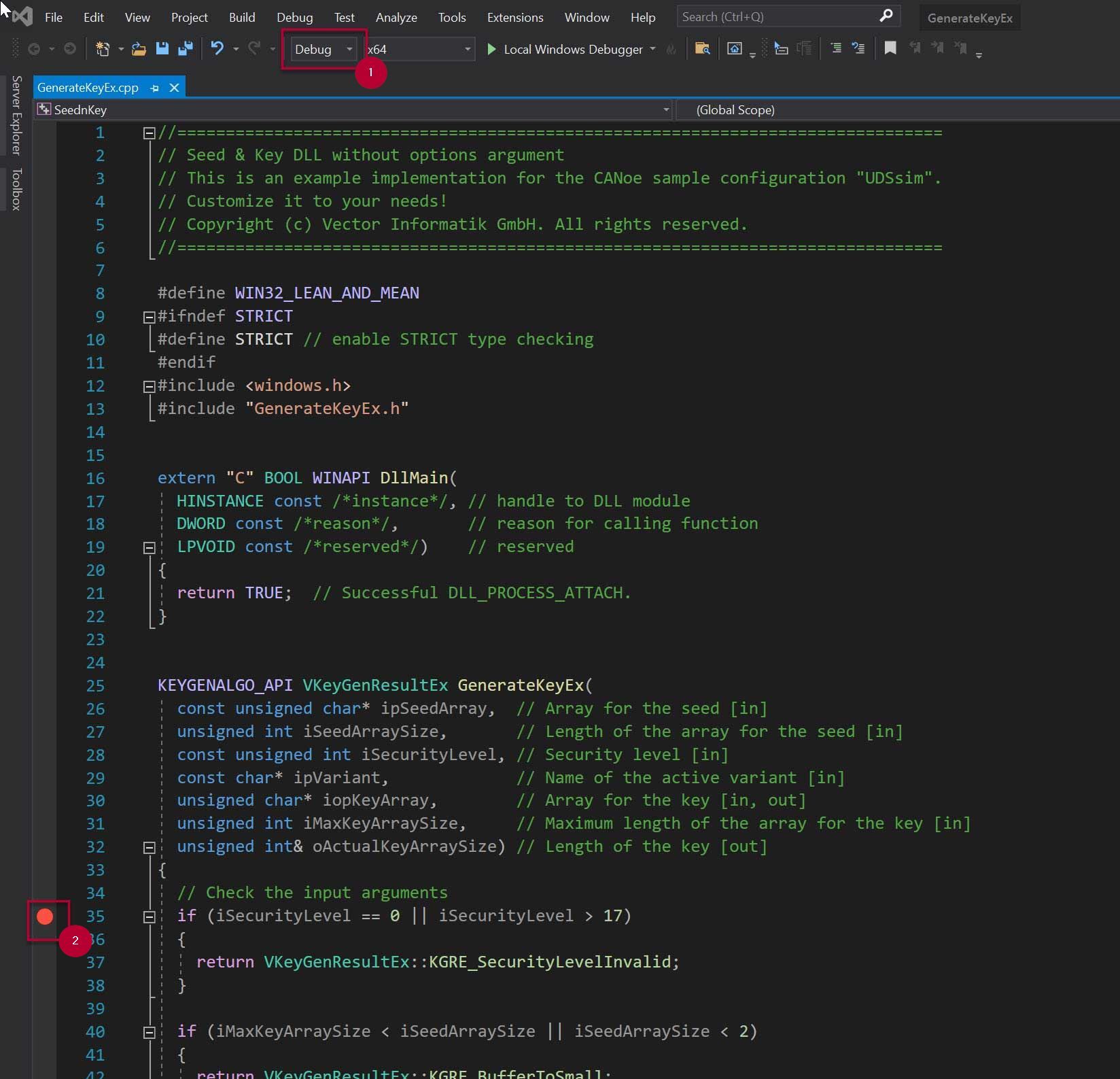
Task: Open the Build menu
Action: tap(241, 17)
